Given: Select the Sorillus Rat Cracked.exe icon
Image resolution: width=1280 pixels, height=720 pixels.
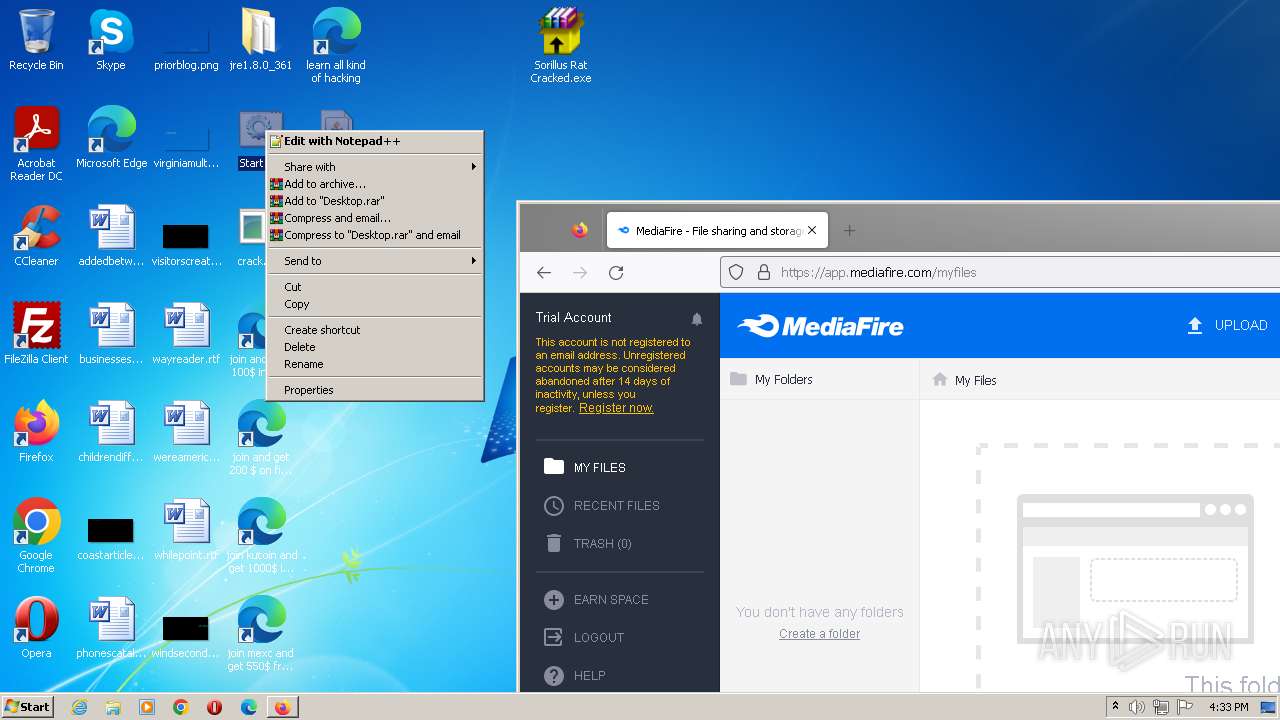Looking at the screenshot, I should click(x=560, y=45).
